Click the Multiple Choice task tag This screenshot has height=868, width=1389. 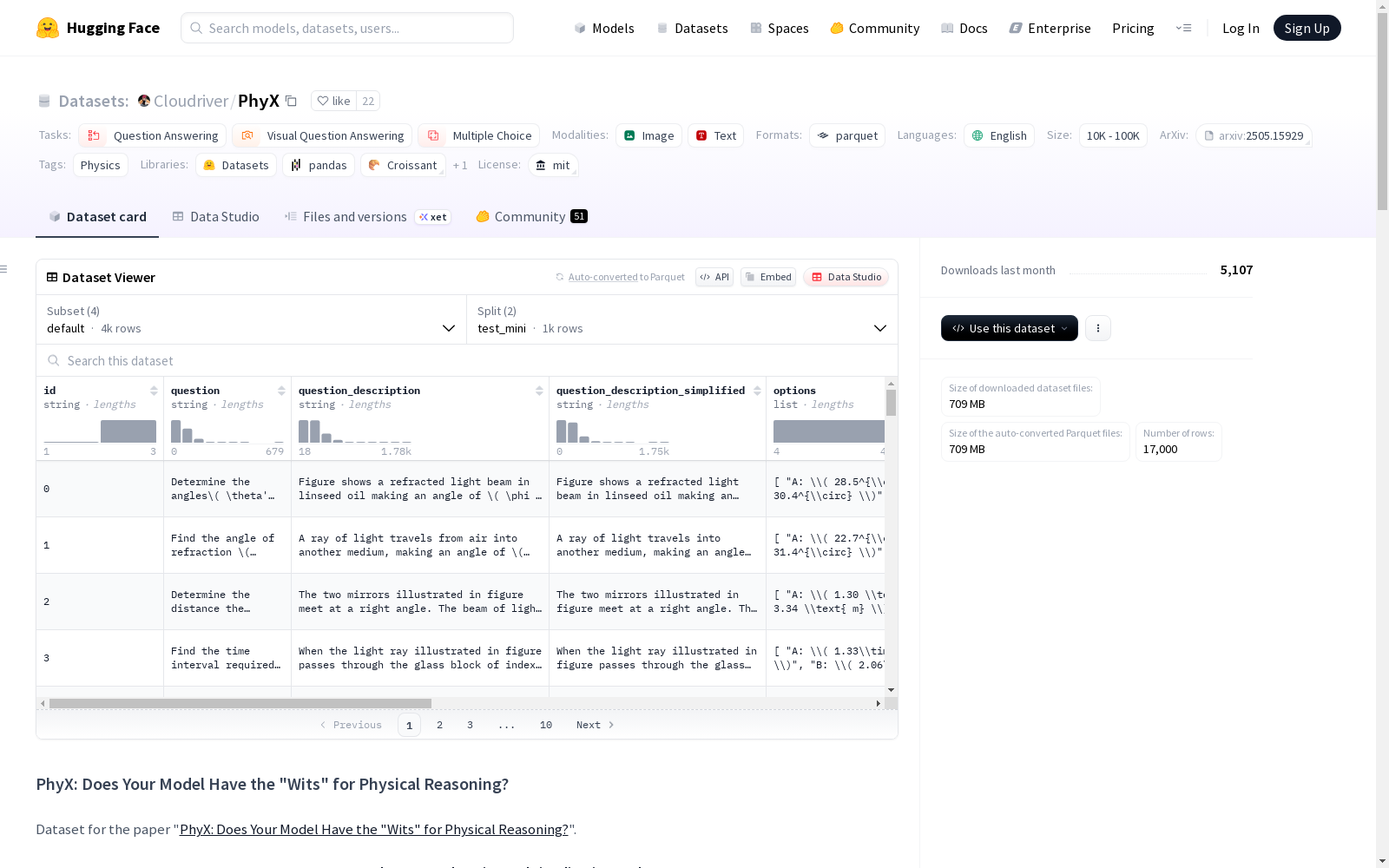(x=479, y=135)
